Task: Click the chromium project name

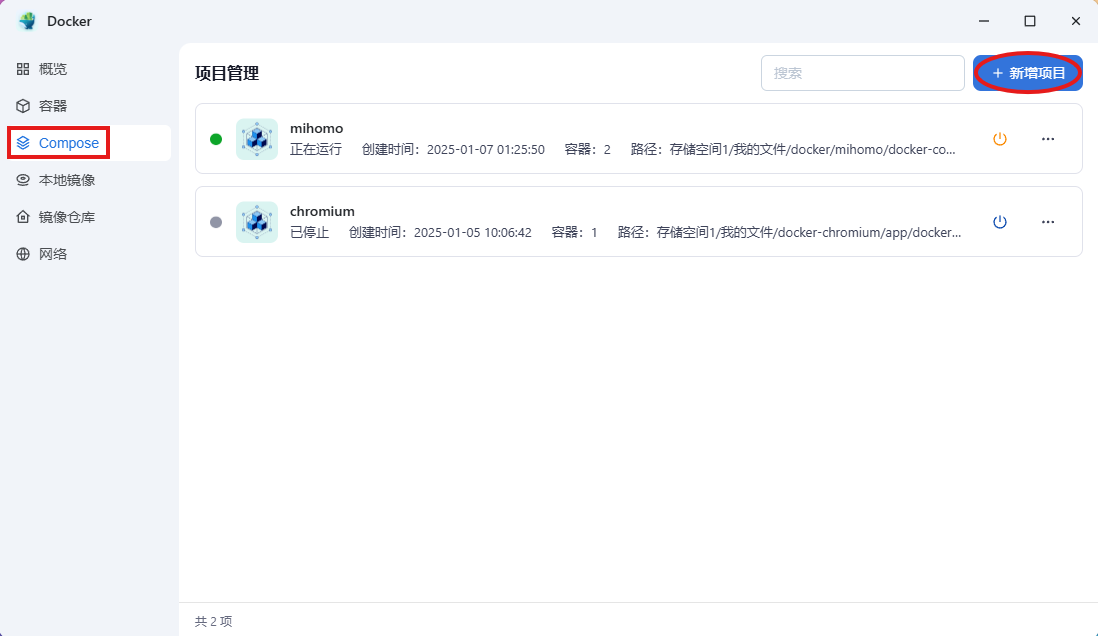Action: [322, 211]
